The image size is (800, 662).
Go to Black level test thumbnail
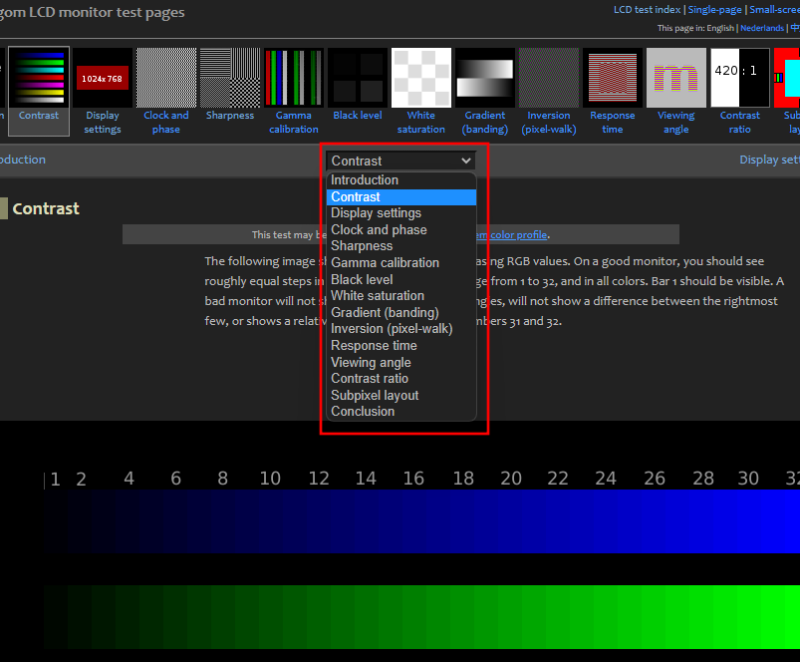pyautogui.click(x=357, y=78)
